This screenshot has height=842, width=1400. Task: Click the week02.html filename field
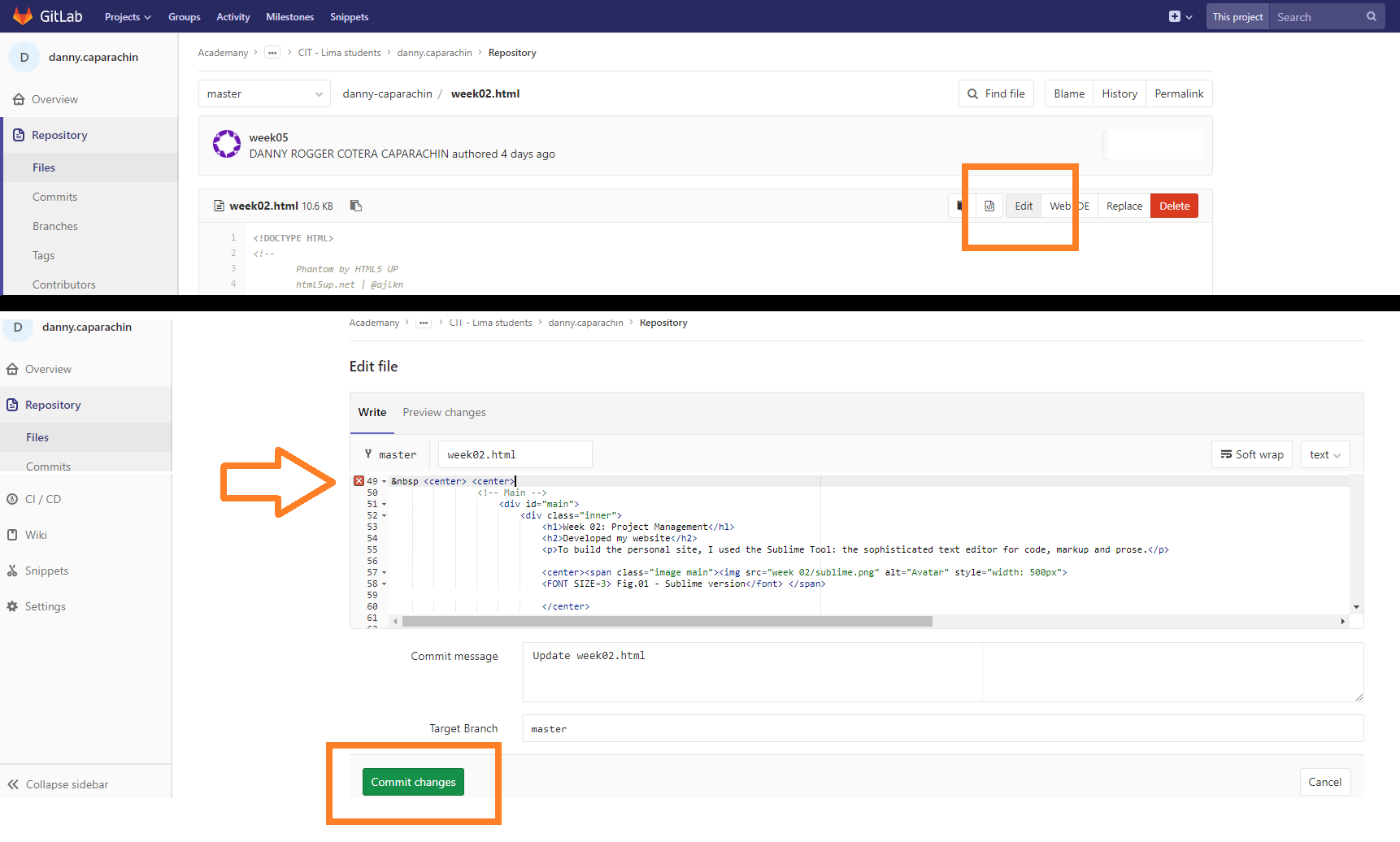tap(515, 454)
